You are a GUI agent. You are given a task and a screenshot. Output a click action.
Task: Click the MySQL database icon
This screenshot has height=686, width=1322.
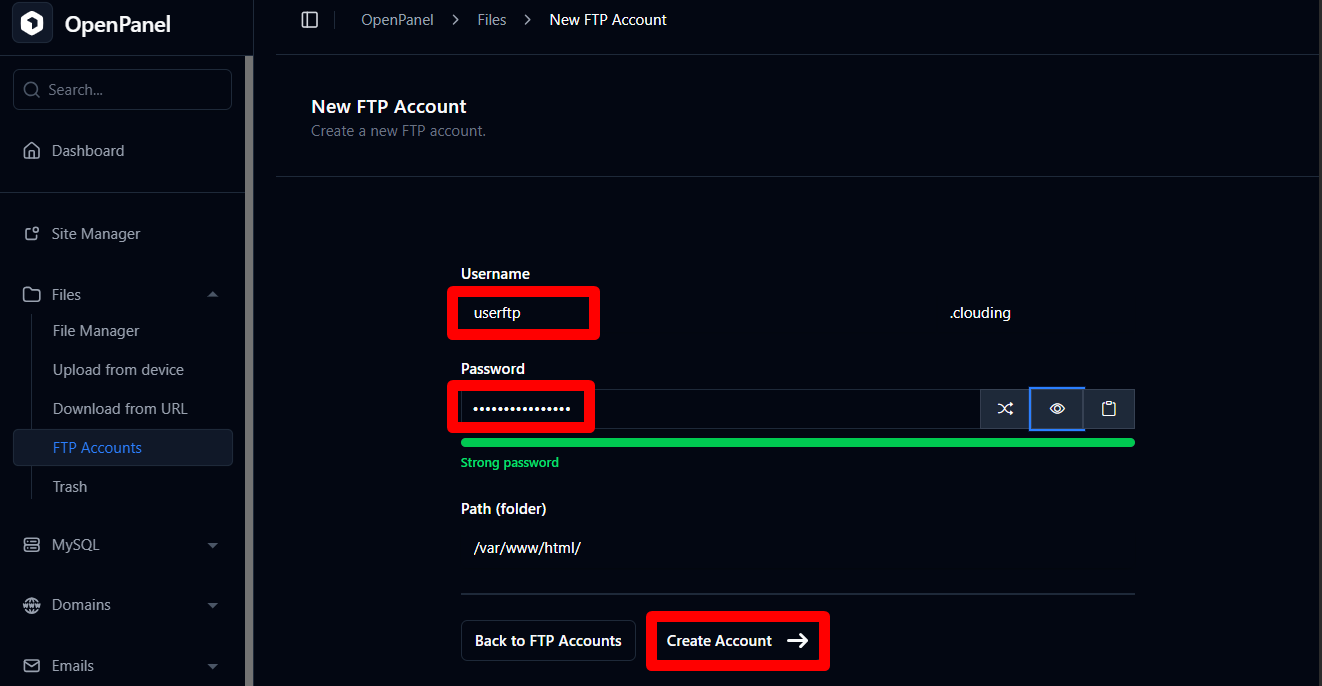tap(32, 545)
